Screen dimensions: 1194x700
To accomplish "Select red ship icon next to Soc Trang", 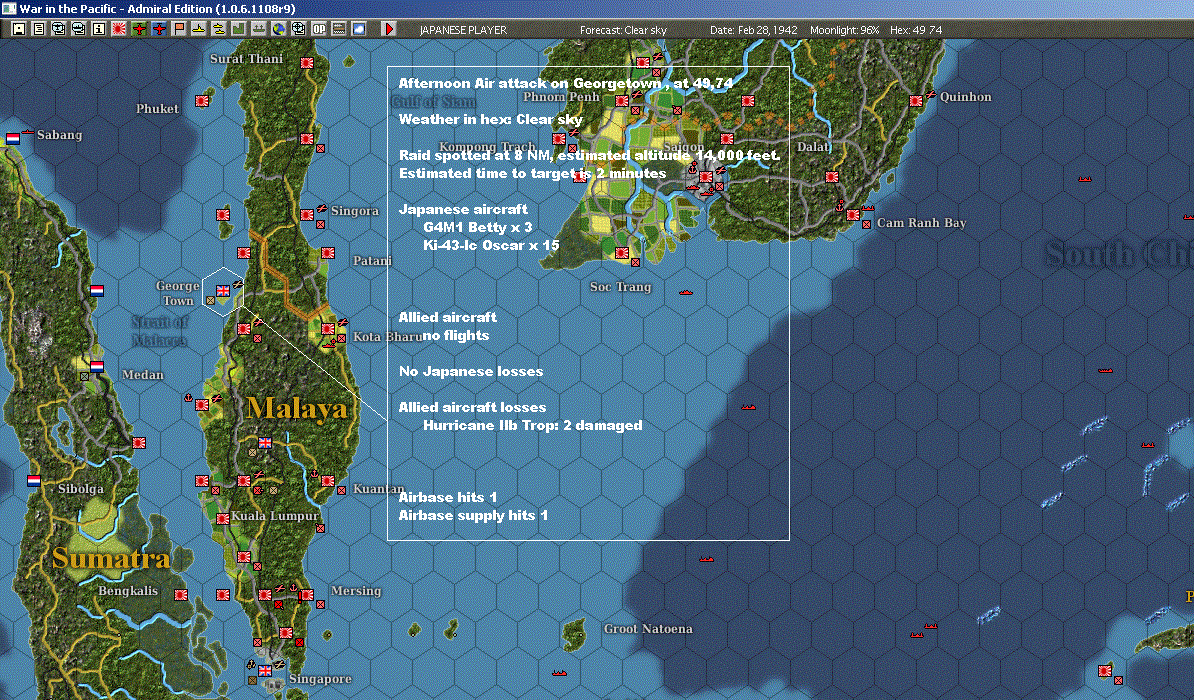I will pos(685,292).
